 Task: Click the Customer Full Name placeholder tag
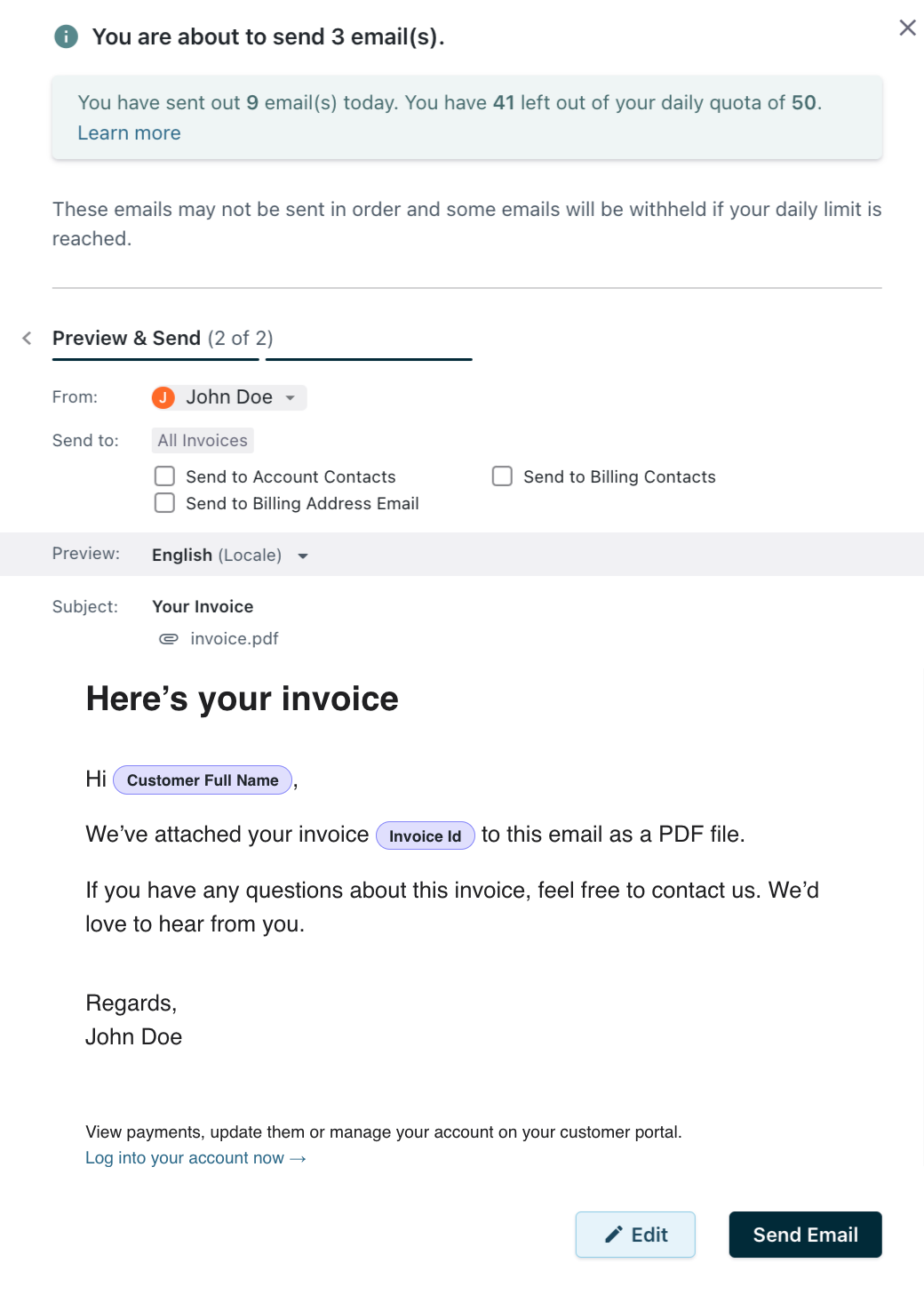(203, 780)
